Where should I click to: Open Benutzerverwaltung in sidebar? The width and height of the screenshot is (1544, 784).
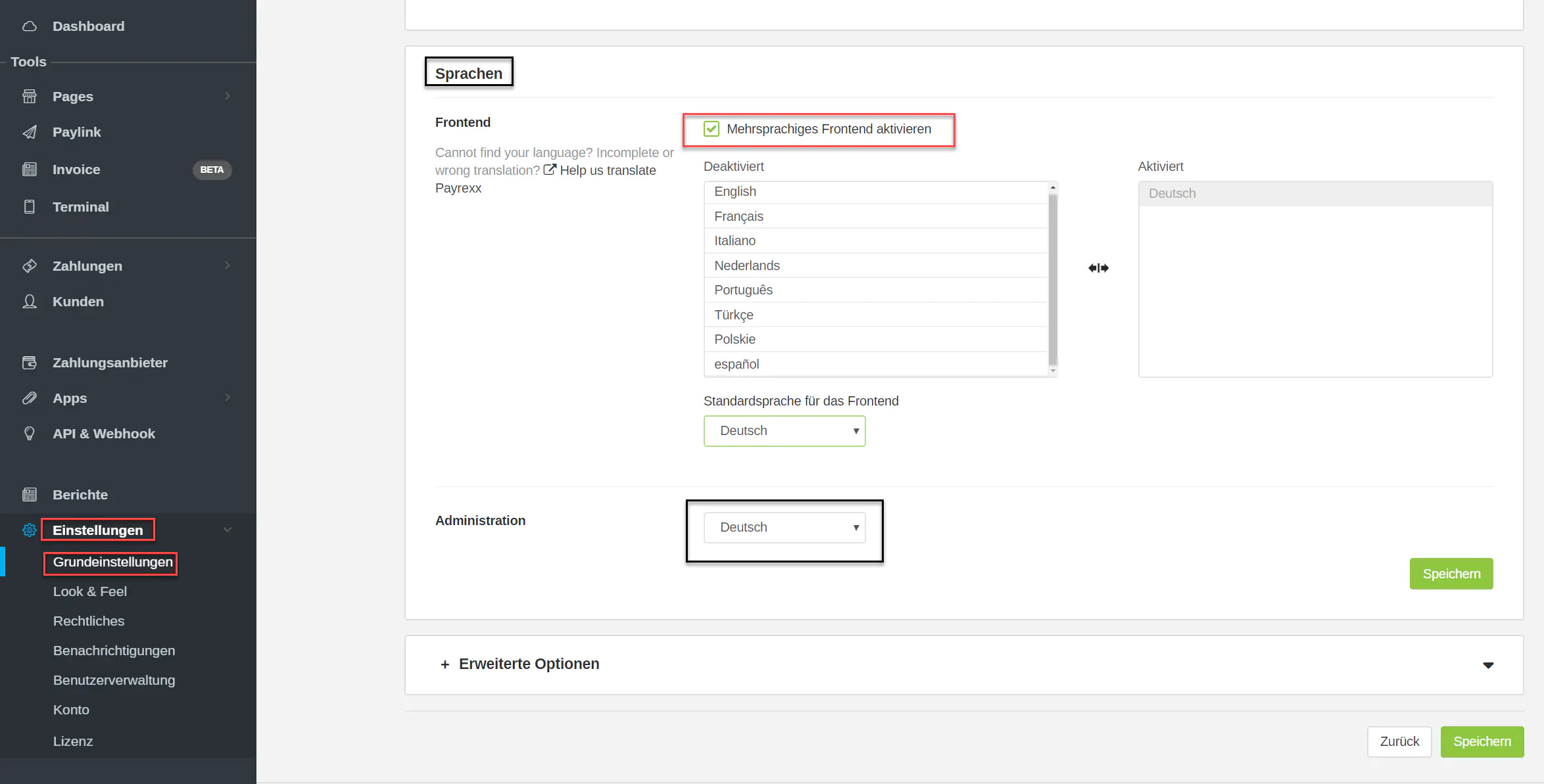(114, 680)
